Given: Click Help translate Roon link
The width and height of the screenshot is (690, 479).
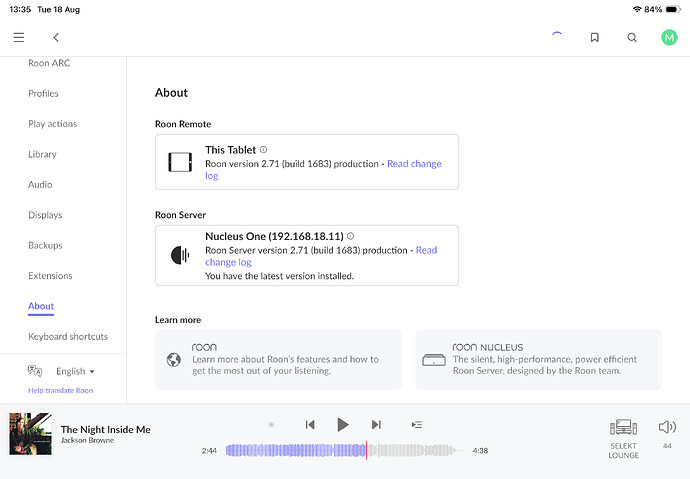Looking at the screenshot, I should click(61, 390).
